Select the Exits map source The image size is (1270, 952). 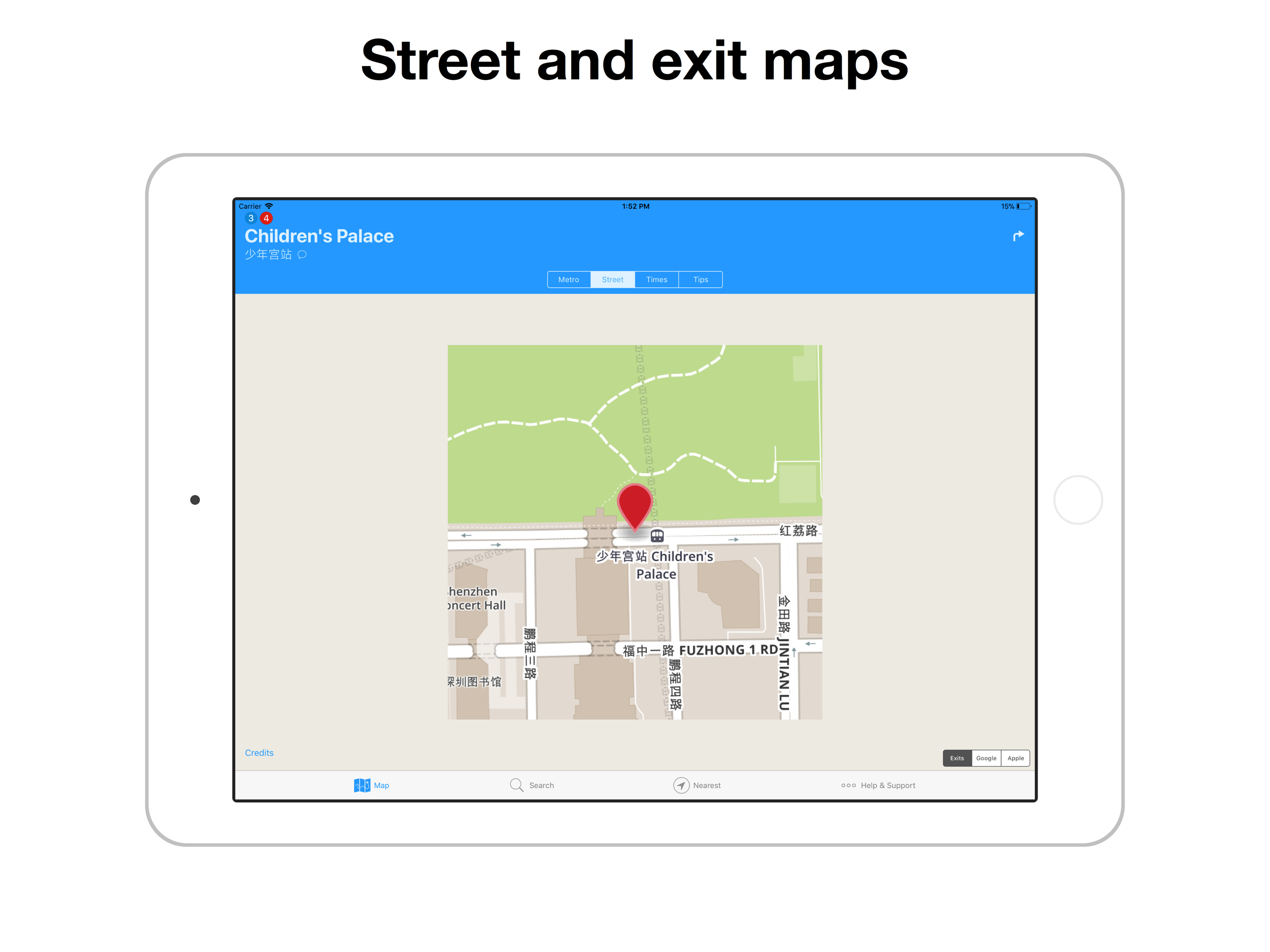tap(957, 758)
